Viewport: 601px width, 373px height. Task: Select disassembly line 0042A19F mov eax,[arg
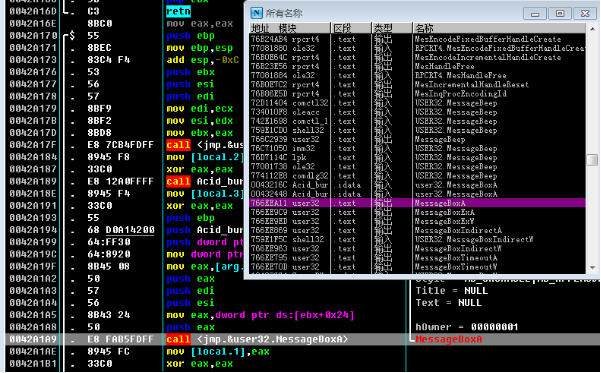tap(125, 266)
